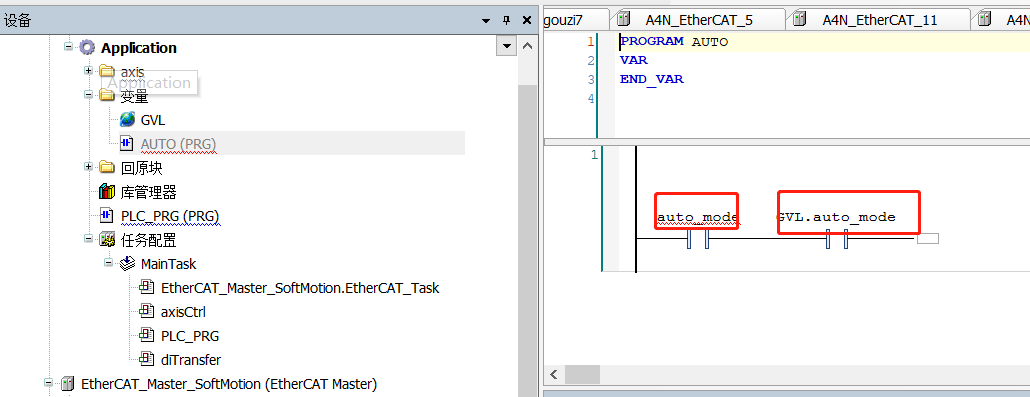Open 库管理器 in the tree
The image size is (1030, 397).
pos(148,192)
